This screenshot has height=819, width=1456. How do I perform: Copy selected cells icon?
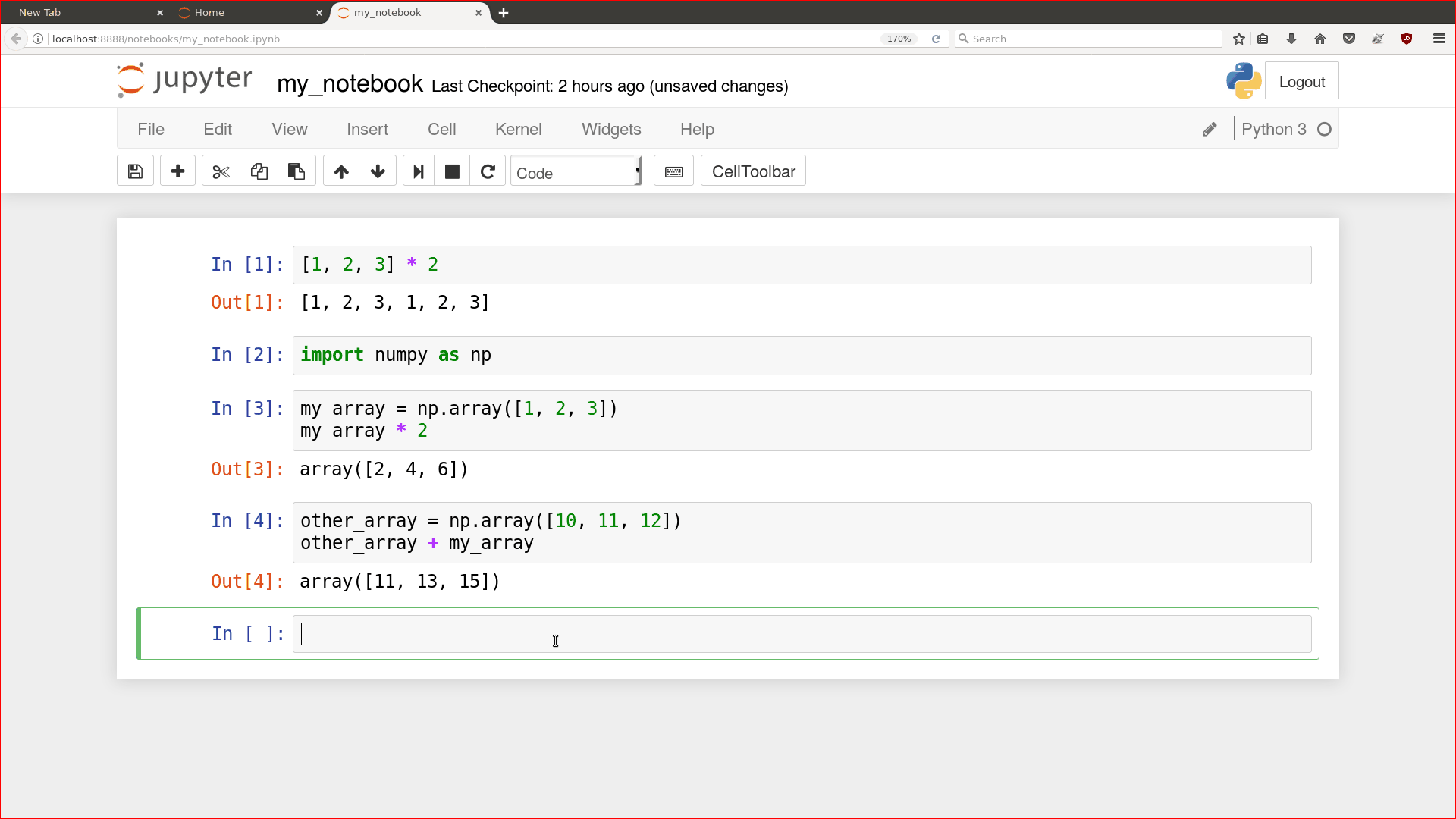tap(259, 171)
